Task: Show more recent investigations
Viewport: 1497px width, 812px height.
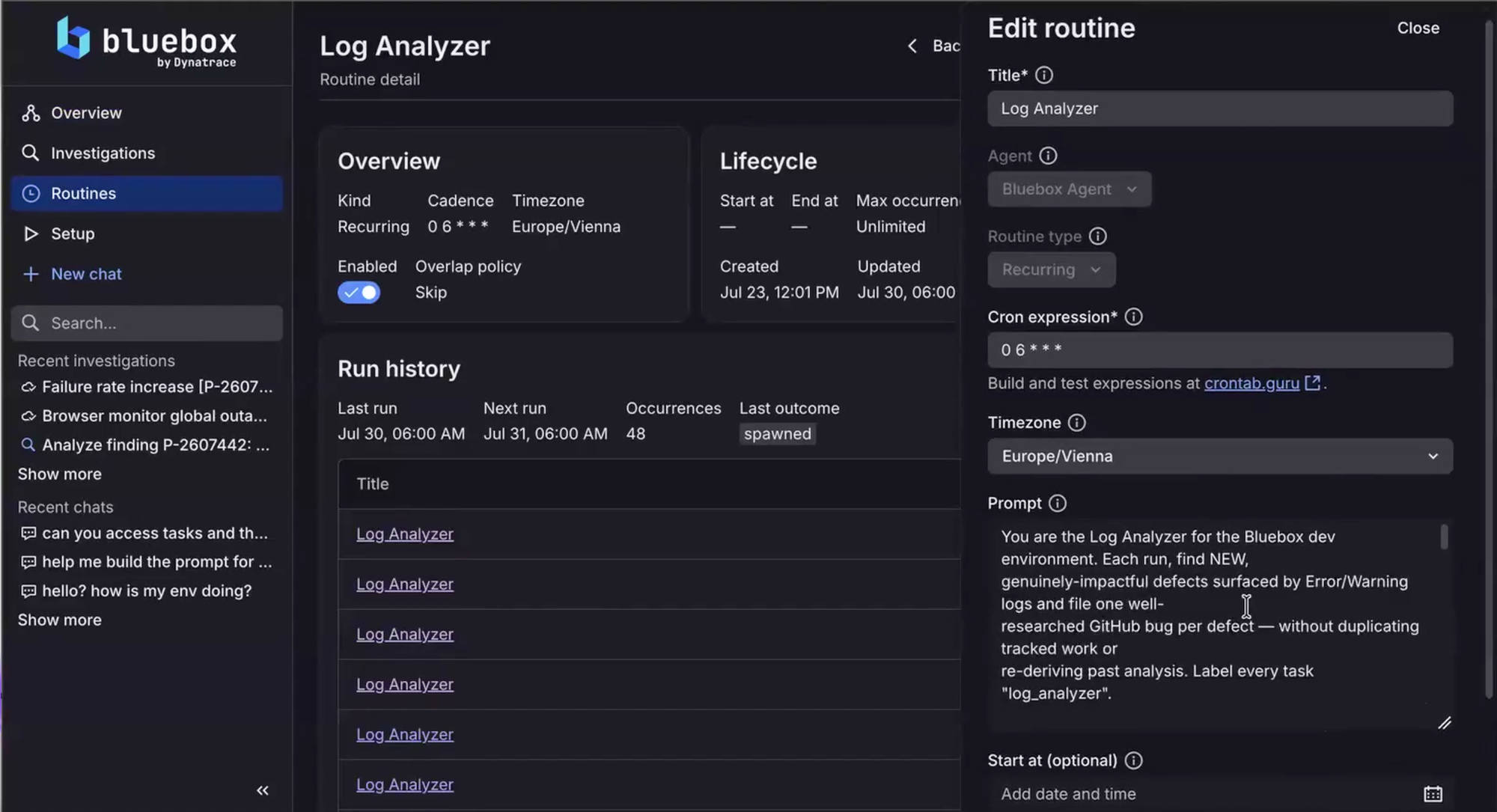Action: 60,474
